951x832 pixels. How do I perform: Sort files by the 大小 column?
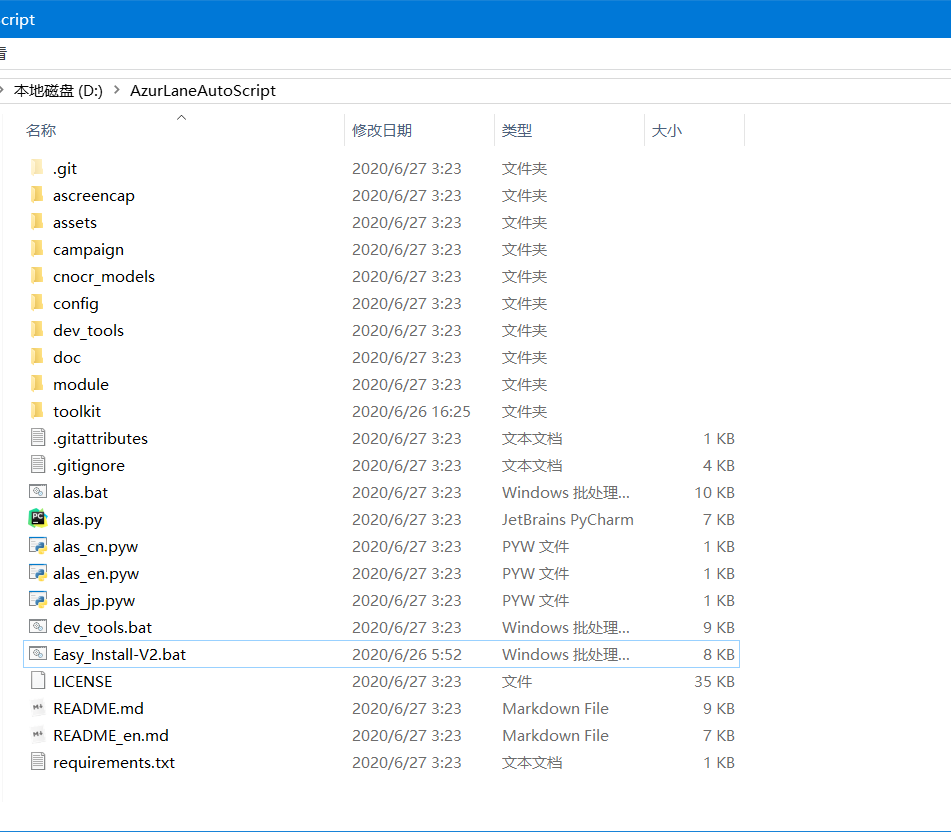[668, 130]
